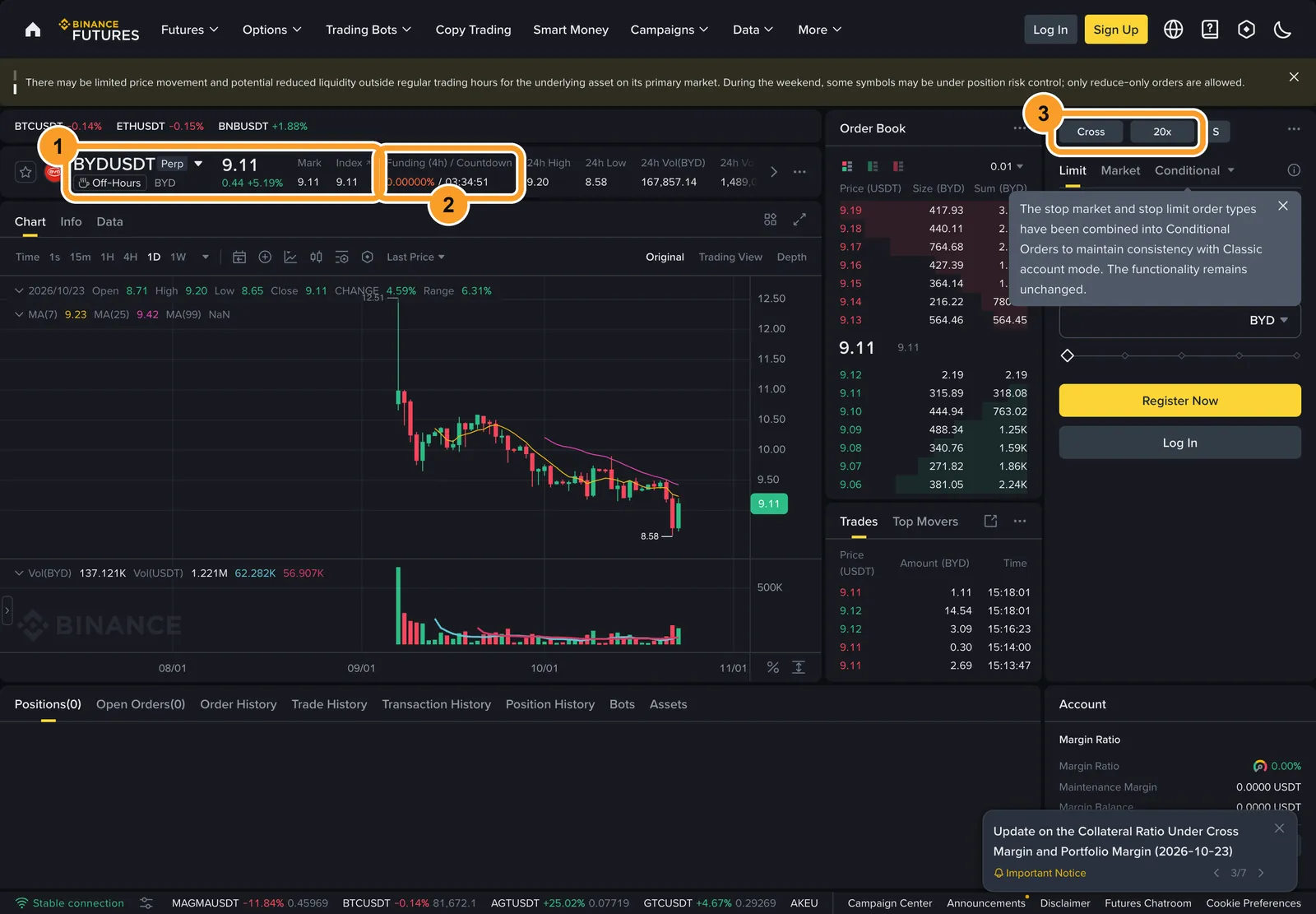Open the Open Orders(0) tab
1316x914 pixels.
[x=141, y=704]
